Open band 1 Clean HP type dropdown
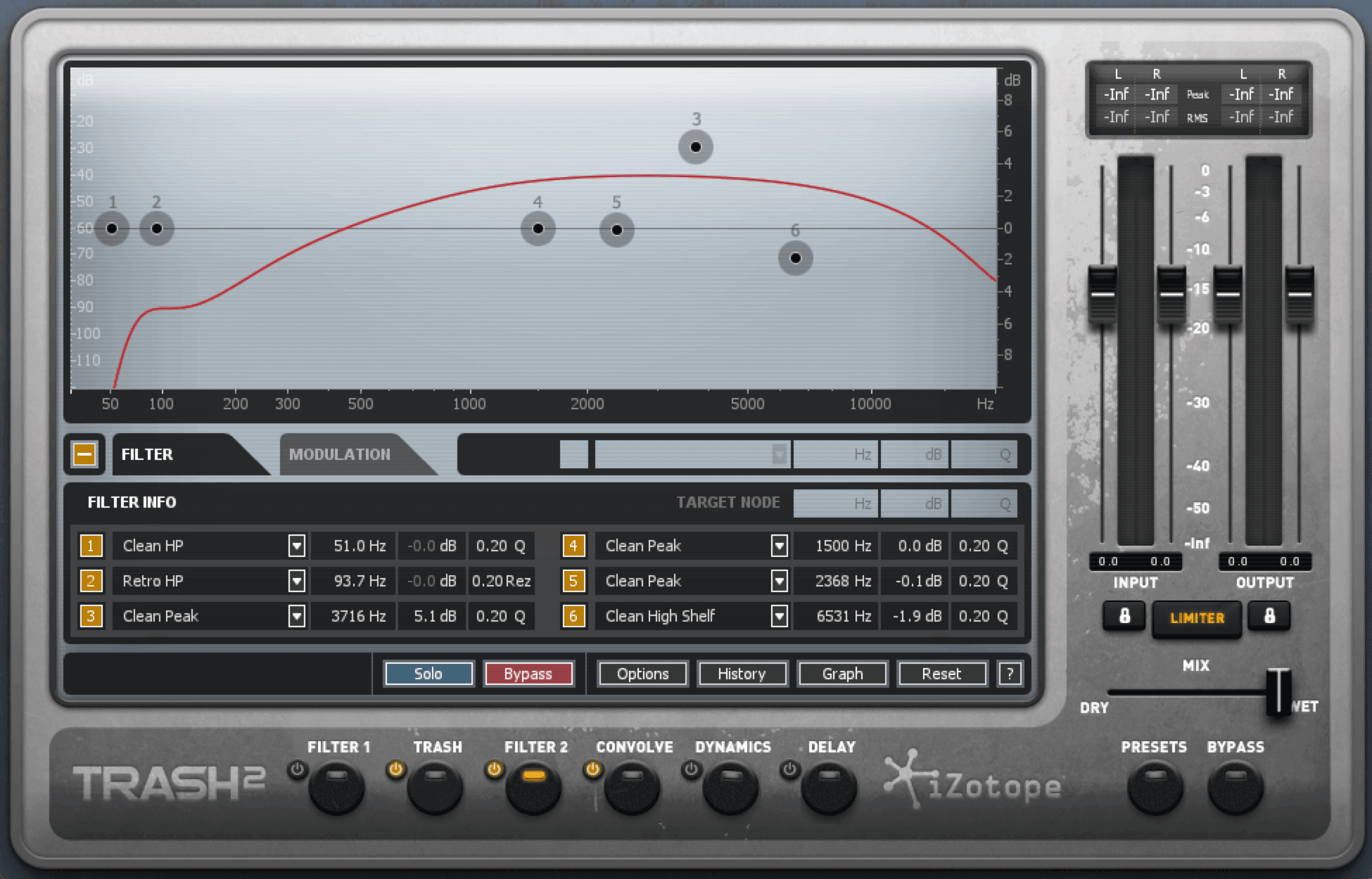Viewport: 1372px width, 879px height. pos(297,546)
